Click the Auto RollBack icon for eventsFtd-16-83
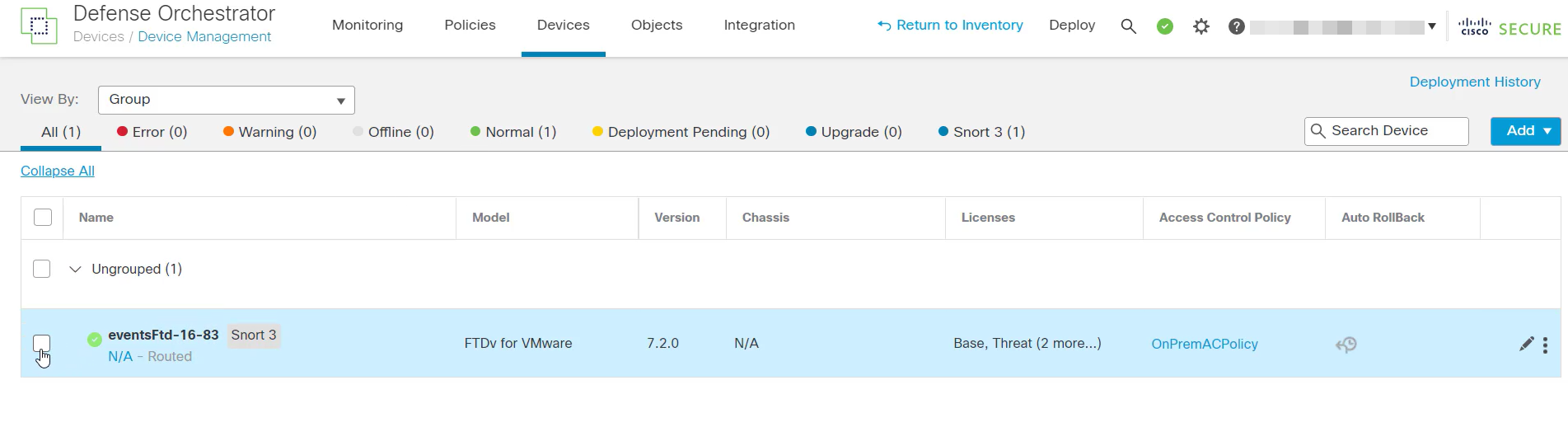The width and height of the screenshot is (1568, 427). tap(1346, 345)
